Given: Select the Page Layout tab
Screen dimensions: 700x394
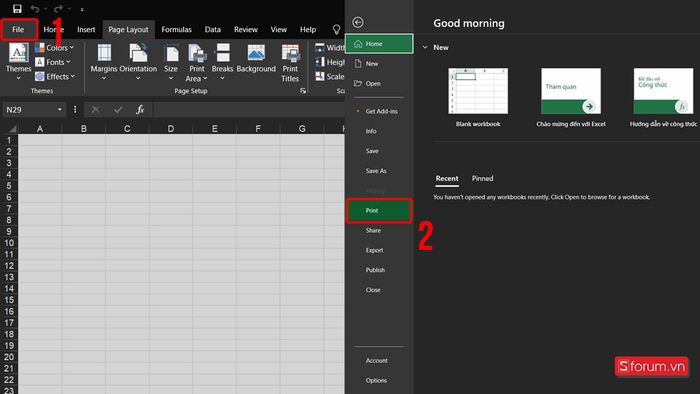Looking at the screenshot, I should click(x=128, y=29).
